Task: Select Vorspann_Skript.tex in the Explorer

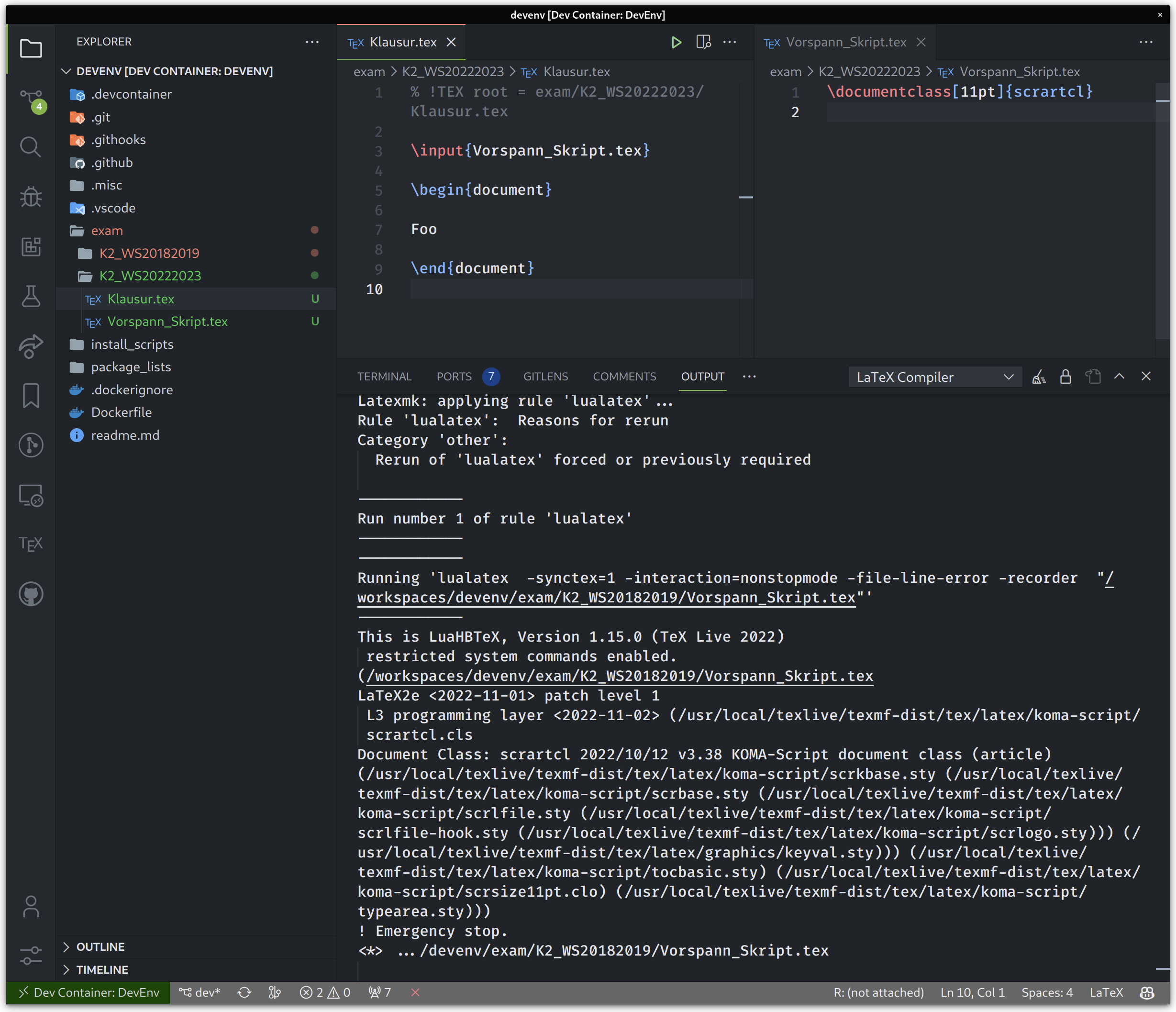Action: click(168, 321)
